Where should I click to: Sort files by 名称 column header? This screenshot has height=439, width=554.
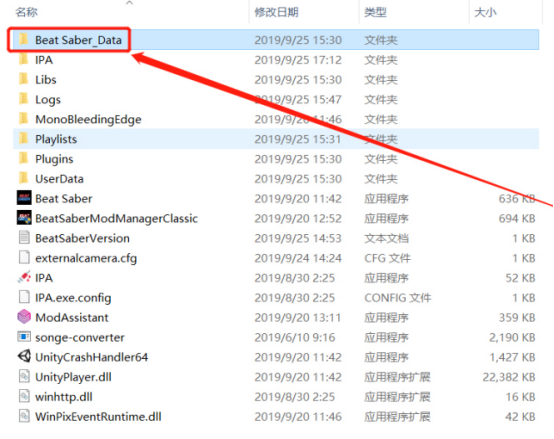tap(26, 12)
